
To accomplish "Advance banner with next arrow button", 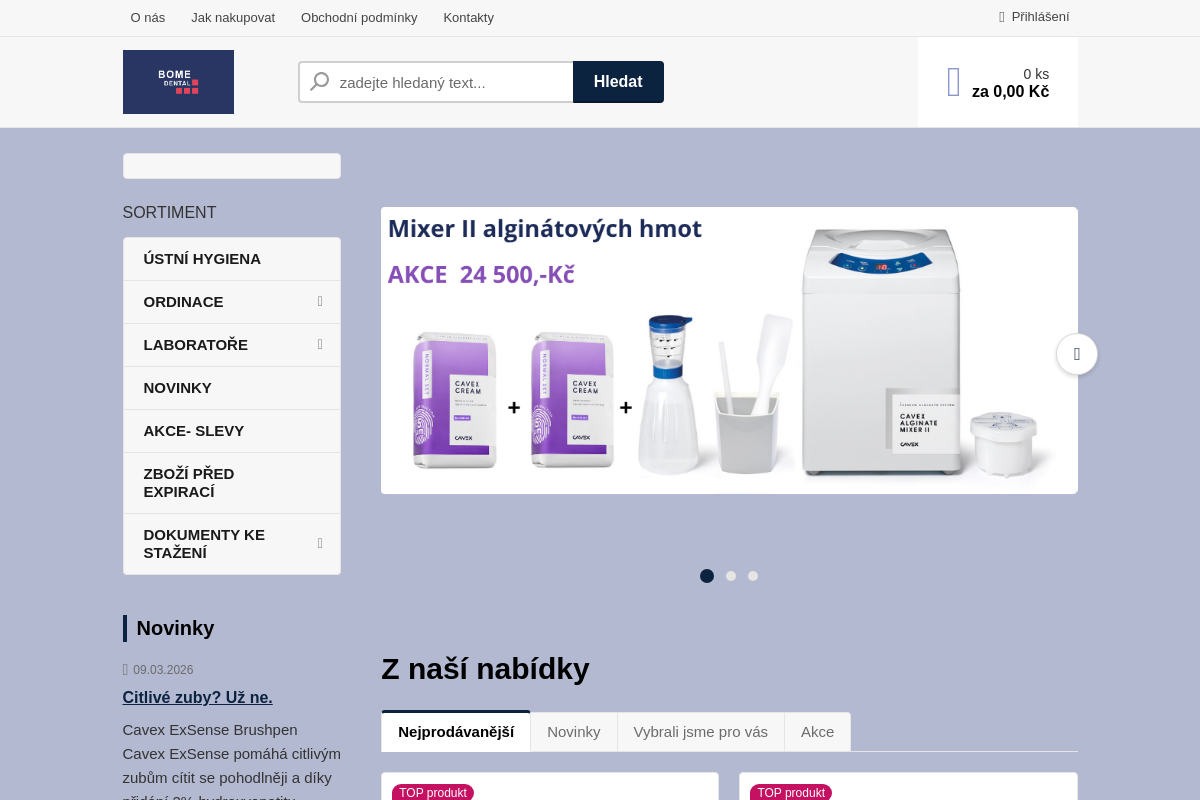I will [1077, 354].
